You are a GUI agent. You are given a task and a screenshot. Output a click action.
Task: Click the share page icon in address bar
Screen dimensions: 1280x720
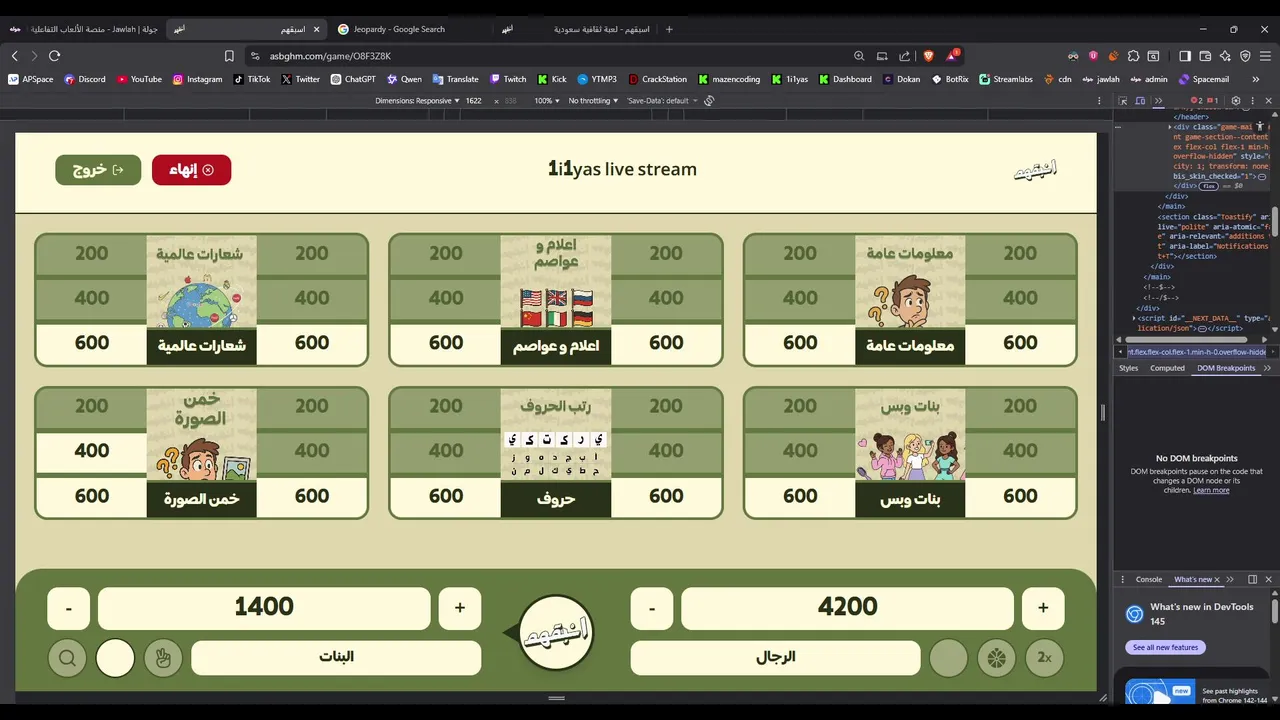click(x=905, y=56)
